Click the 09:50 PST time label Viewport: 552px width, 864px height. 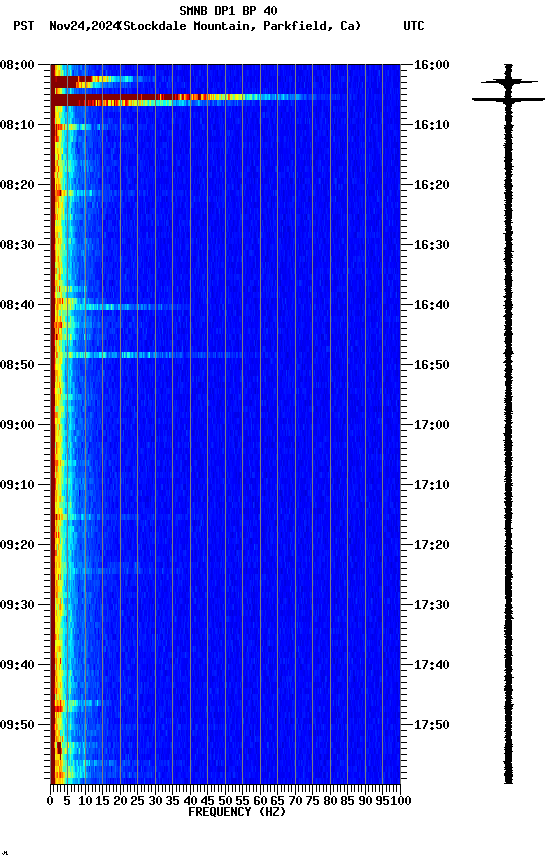[17, 725]
